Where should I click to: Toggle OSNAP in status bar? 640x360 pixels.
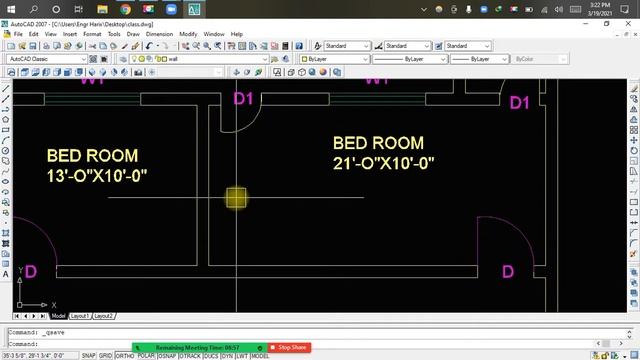click(167, 356)
